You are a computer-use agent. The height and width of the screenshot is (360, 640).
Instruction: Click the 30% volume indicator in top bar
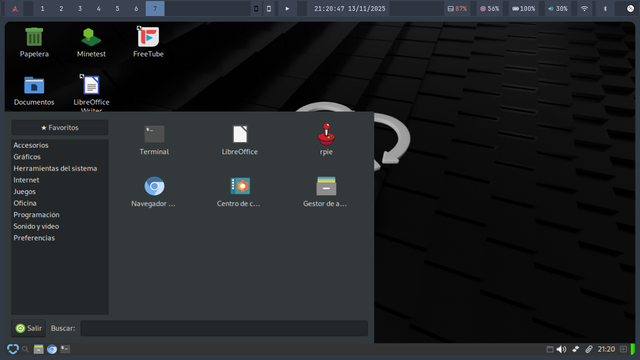(x=558, y=9)
